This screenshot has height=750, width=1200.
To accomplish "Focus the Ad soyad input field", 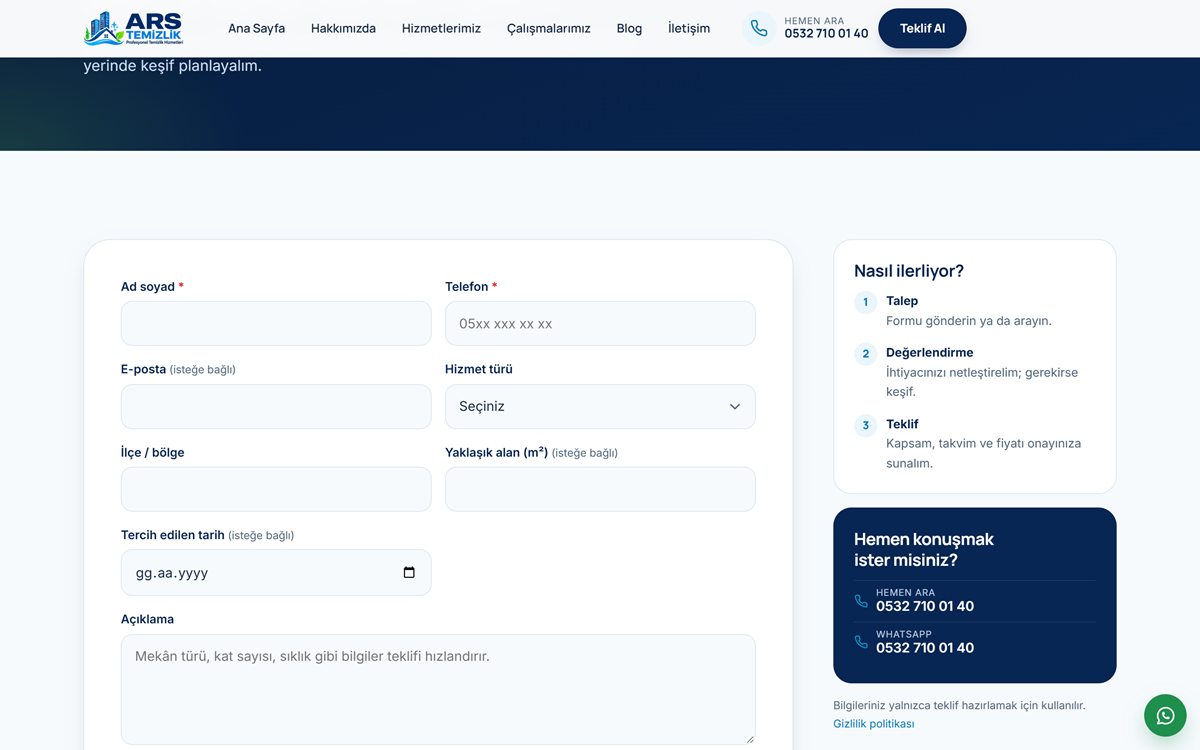I will click(276, 324).
